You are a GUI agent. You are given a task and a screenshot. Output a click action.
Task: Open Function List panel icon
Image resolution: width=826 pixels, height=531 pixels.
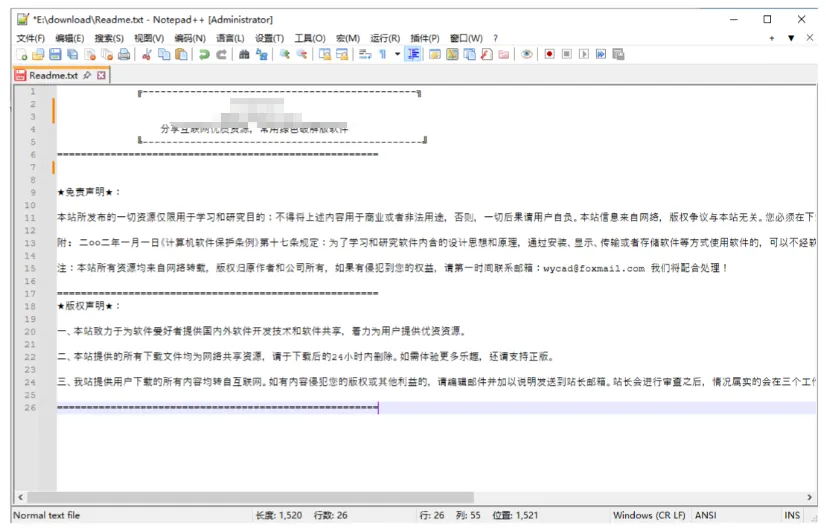[487, 54]
